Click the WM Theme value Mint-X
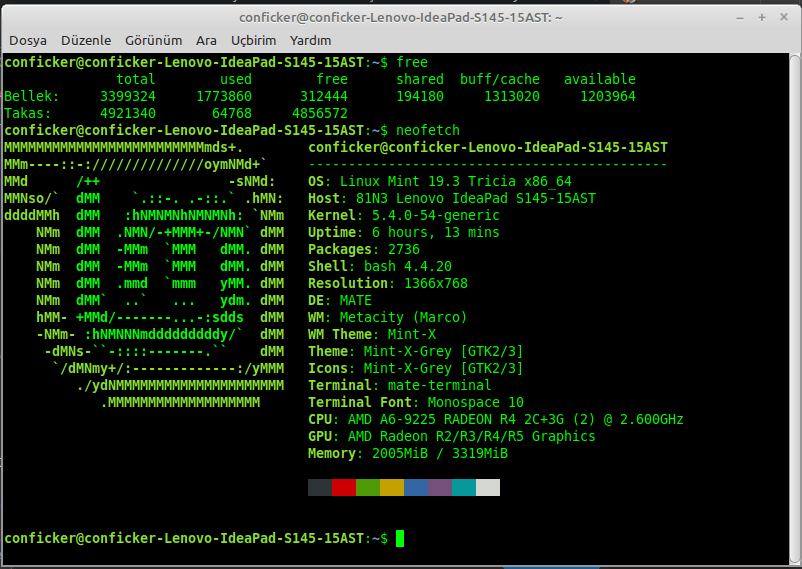 (412, 334)
